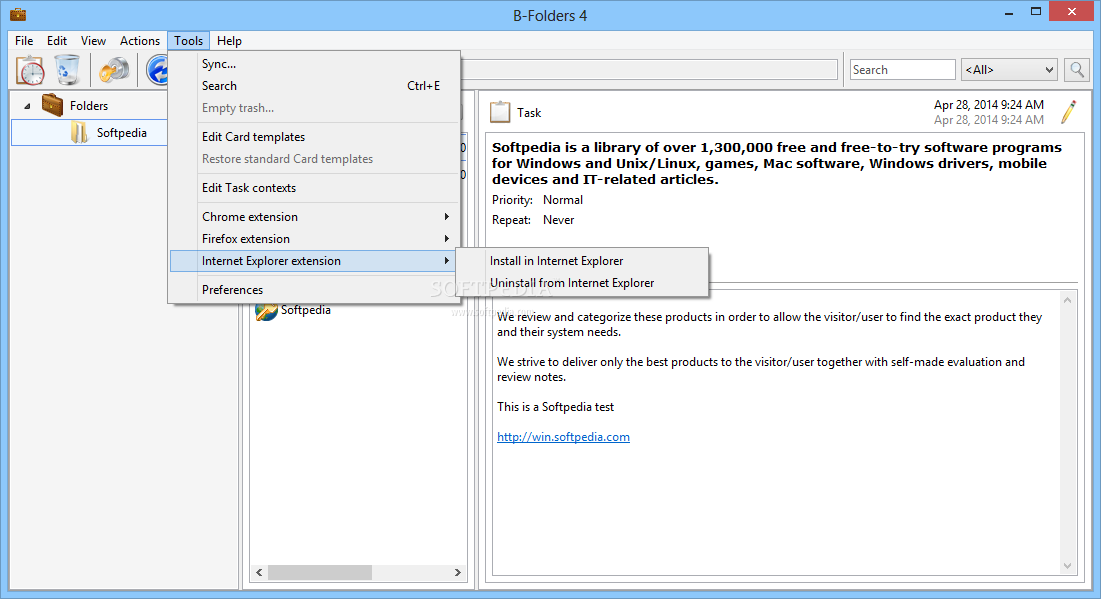Click the pencil edit icon for the task
The image size is (1101, 599).
pyautogui.click(x=1069, y=112)
